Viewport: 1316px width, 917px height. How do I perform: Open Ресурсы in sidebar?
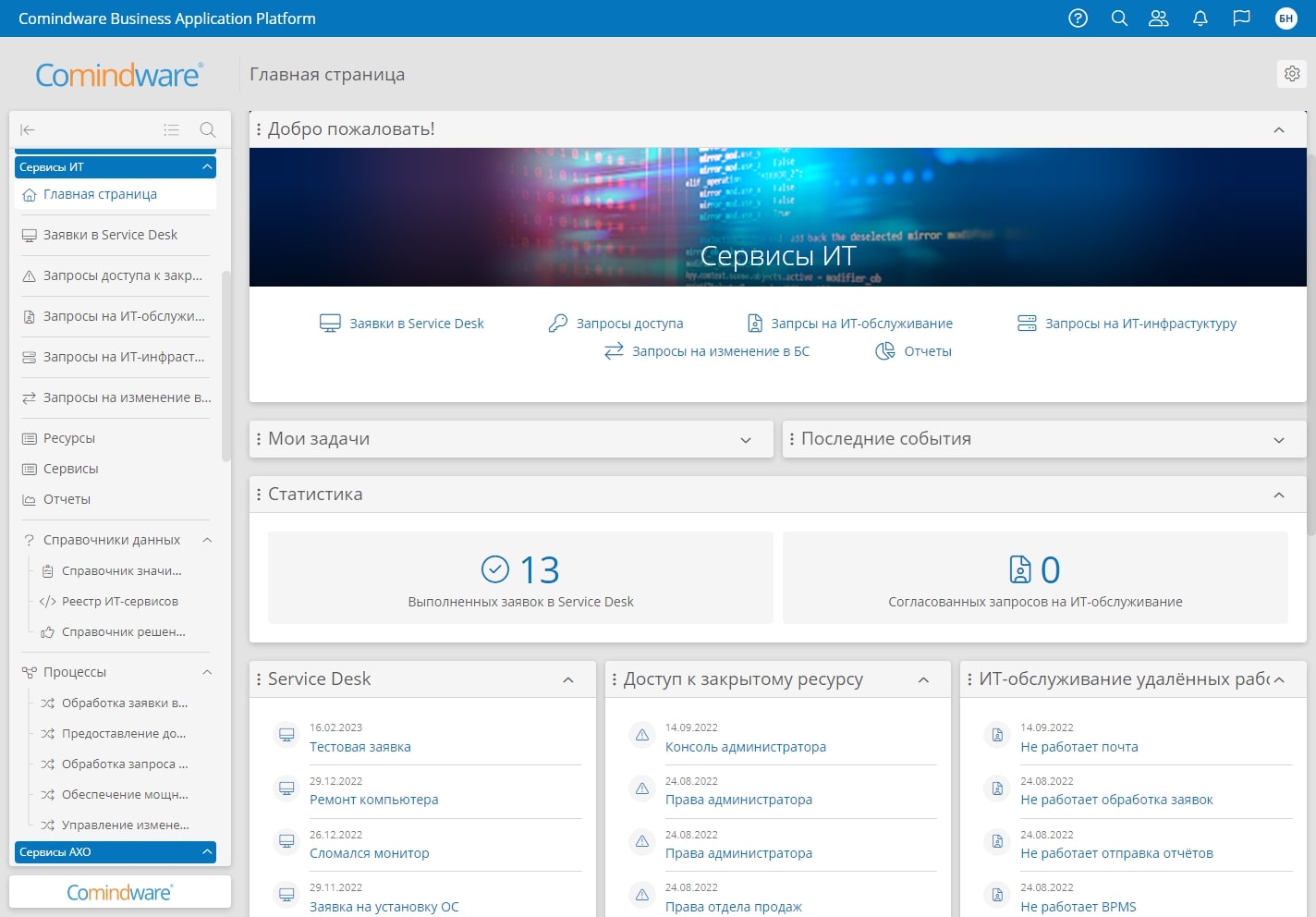116,438
